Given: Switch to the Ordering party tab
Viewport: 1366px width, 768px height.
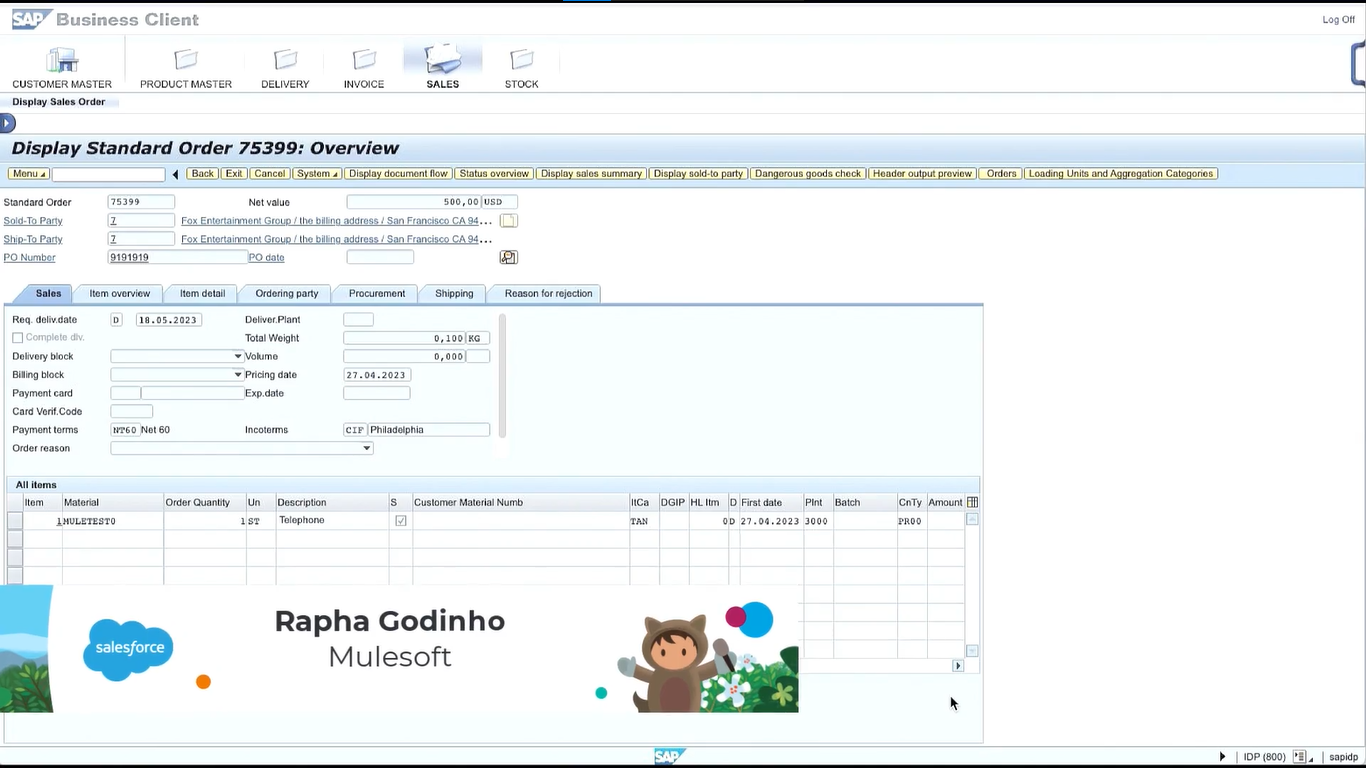Looking at the screenshot, I should 287,294.
